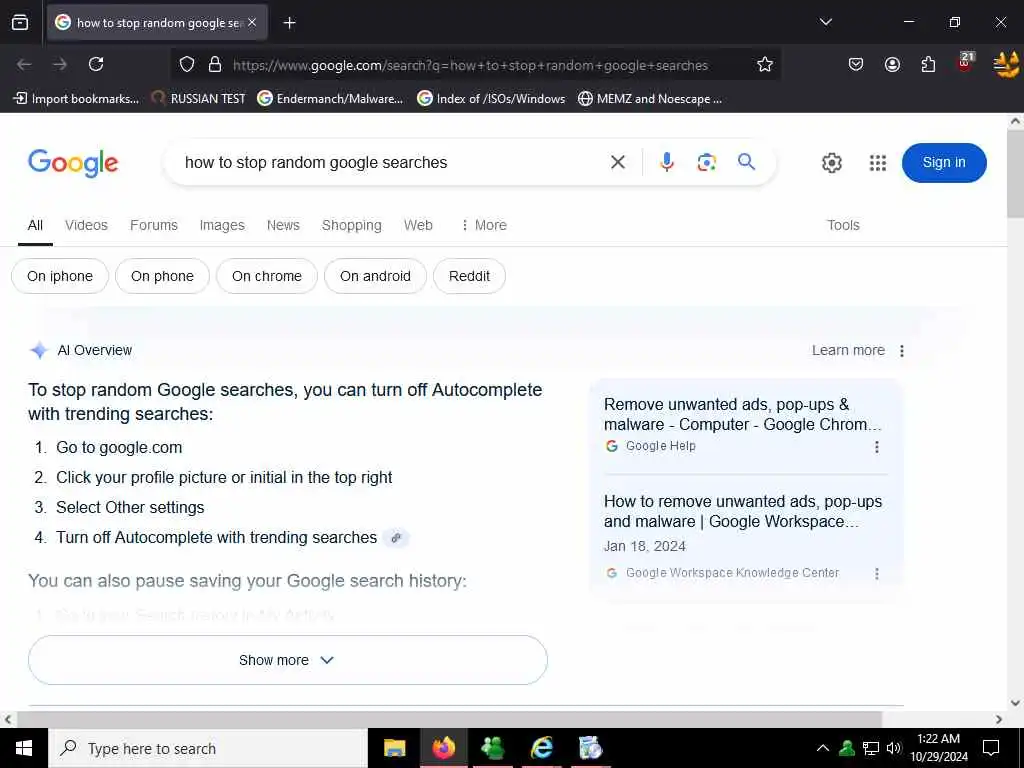
Task: Open Windows Start menu
Action: coord(24,748)
